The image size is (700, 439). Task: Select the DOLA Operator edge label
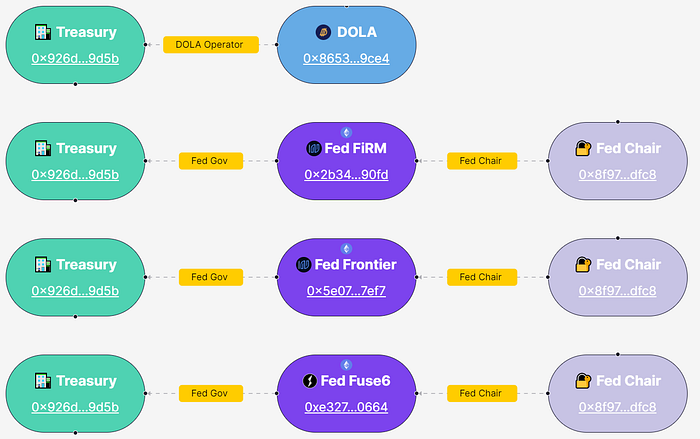tap(210, 44)
